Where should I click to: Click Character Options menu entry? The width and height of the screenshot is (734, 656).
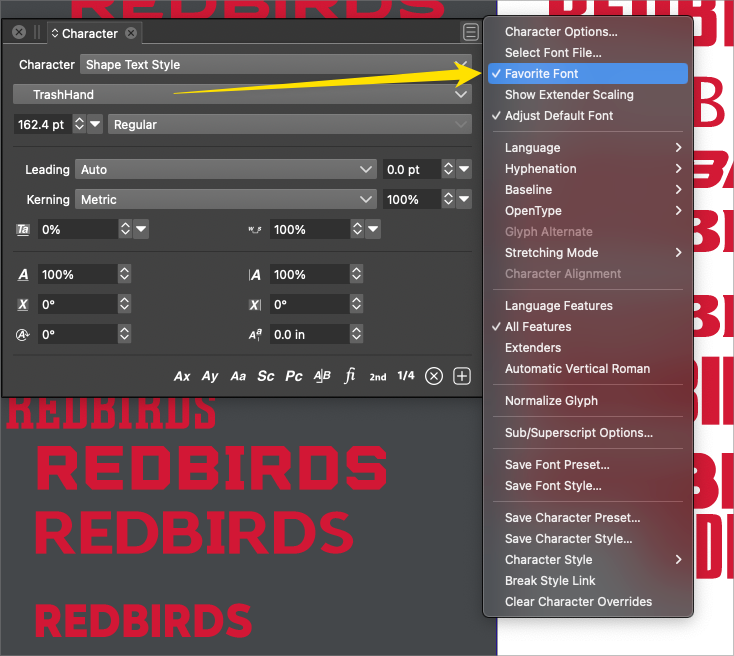pos(561,32)
